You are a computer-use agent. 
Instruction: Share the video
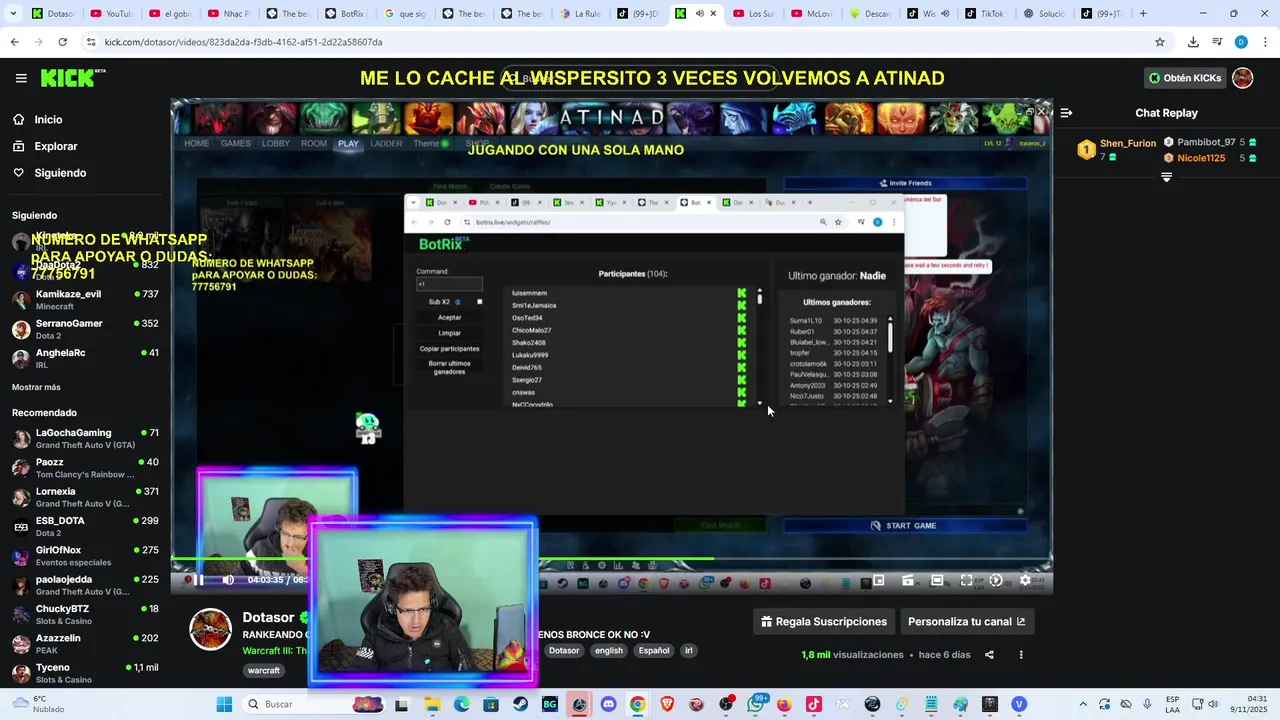click(x=989, y=655)
